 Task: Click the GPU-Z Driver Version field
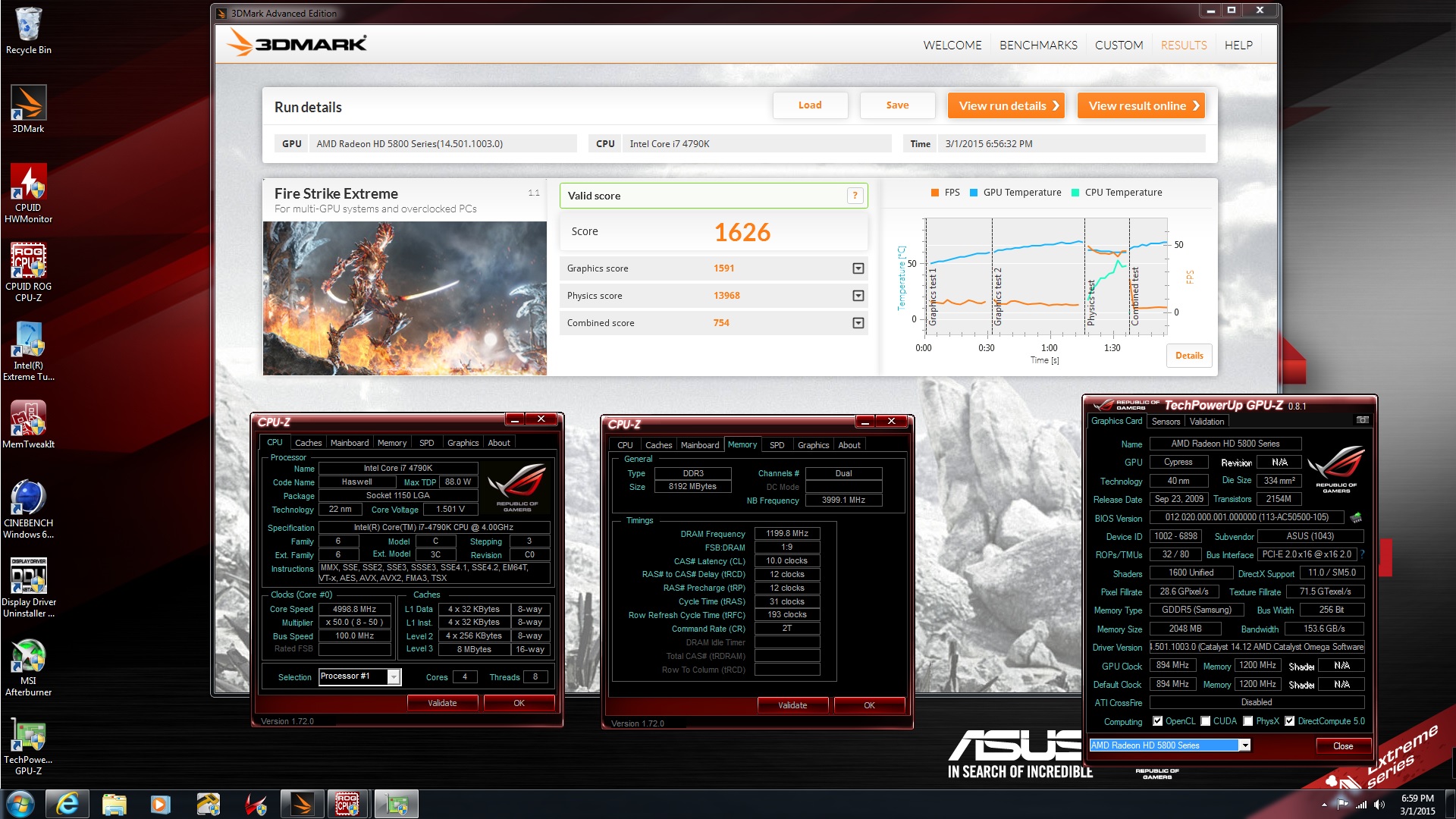(1257, 647)
